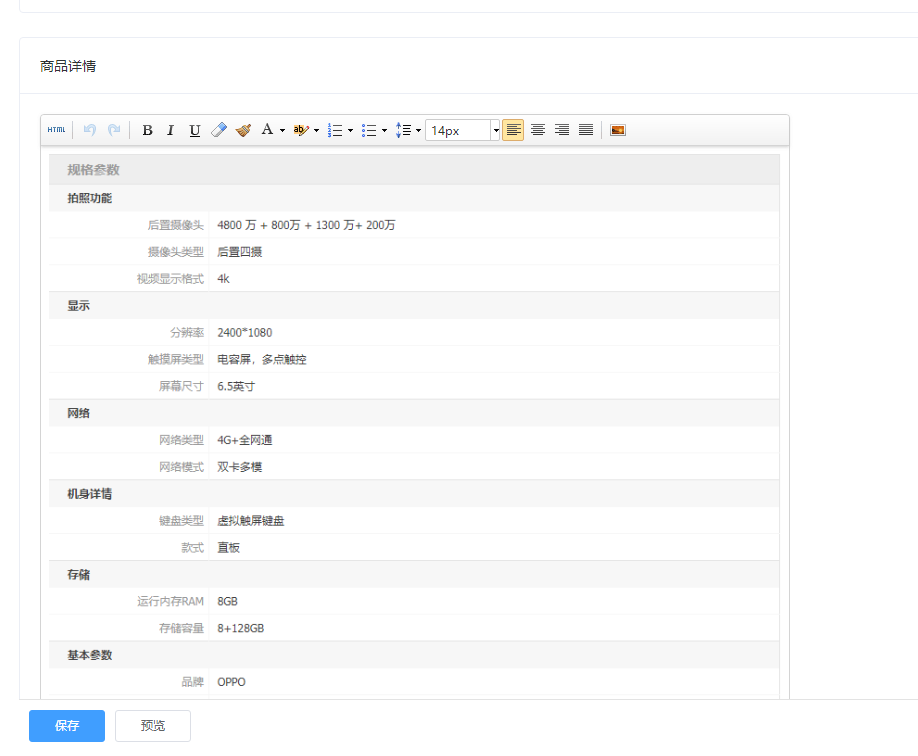Apply font color with the A icon
Screen dimensions: 918x756
pyautogui.click(x=267, y=130)
